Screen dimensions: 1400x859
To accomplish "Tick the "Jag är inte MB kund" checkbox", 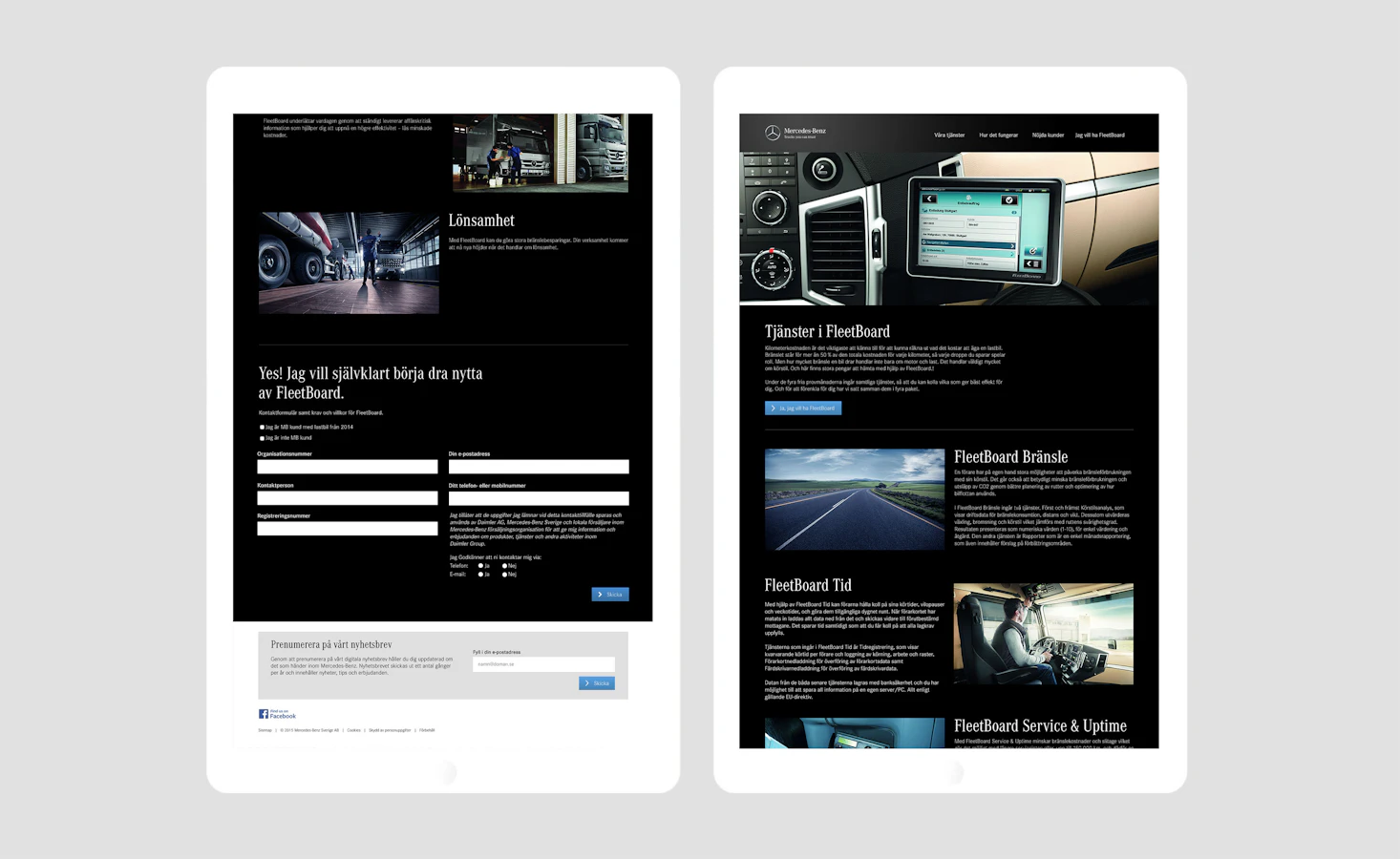I will pyautogui.click(x=262, y=438).
